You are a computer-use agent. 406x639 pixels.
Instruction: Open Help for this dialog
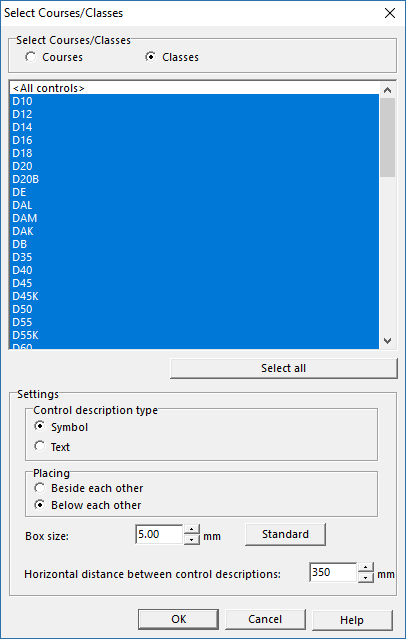pos(352,620)
